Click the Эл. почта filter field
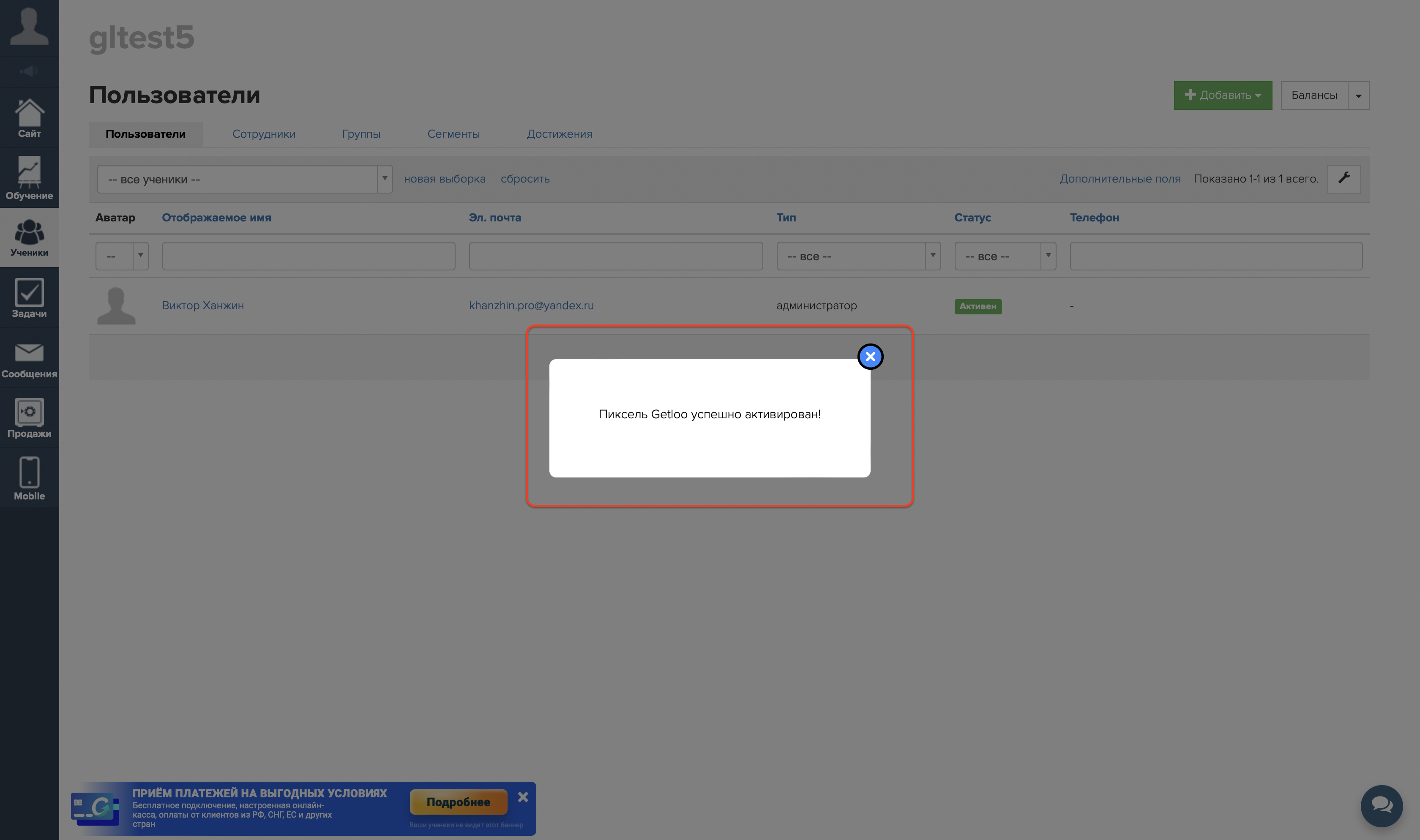Screen dimensions: 1420x840 click(615, 256)
